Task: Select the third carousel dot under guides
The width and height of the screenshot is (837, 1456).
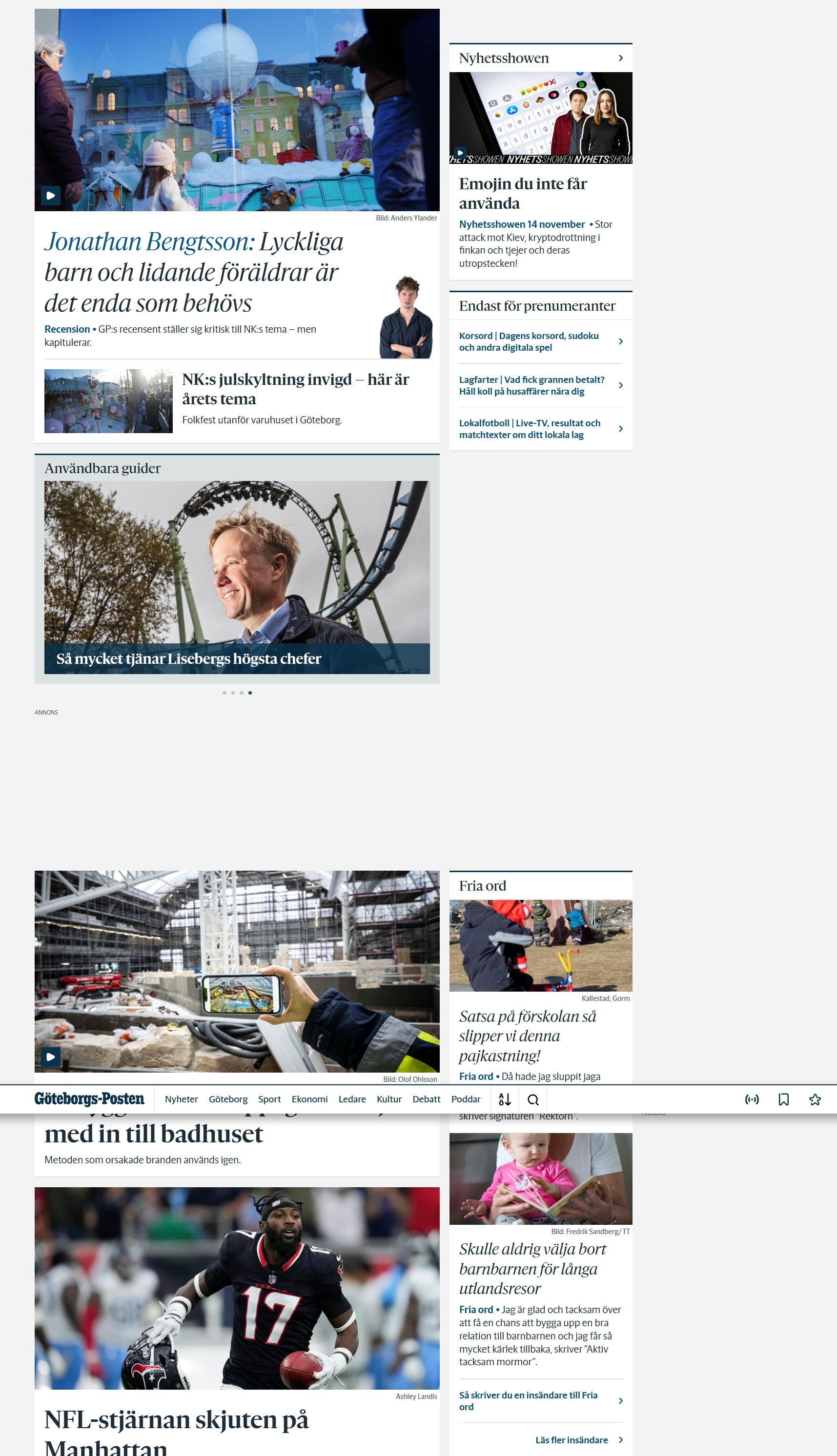Action: click(242, 693)
